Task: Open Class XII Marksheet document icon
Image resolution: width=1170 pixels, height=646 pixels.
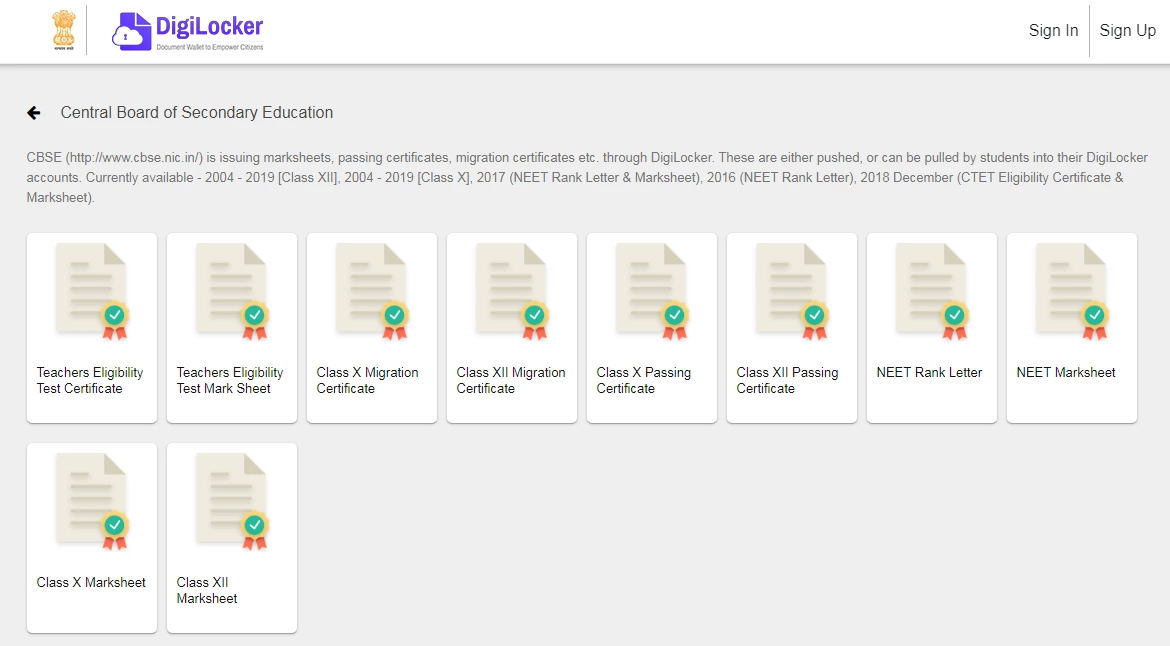Action: (231, 502)
